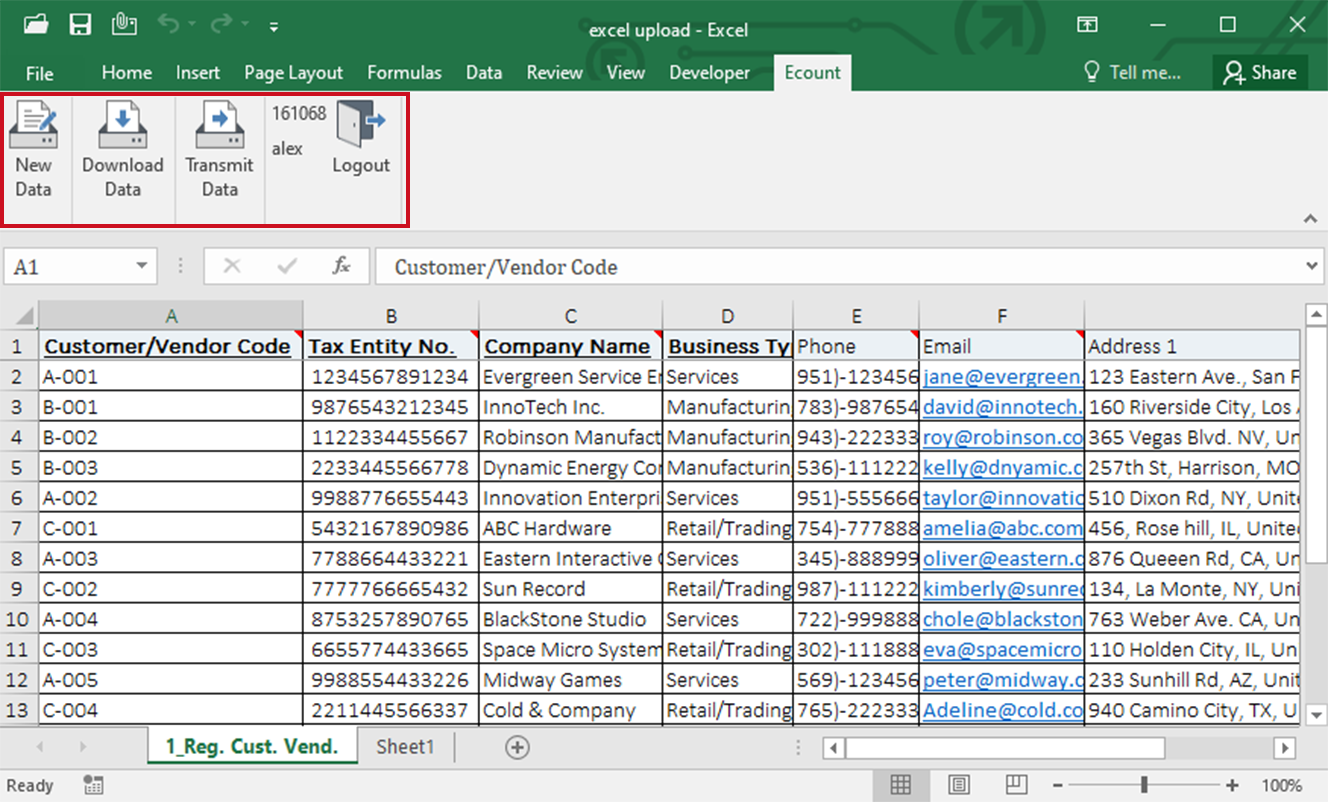Screen dimensions: 1328x802
Task: Select Normal view in status bar
Action: point(900,785)
